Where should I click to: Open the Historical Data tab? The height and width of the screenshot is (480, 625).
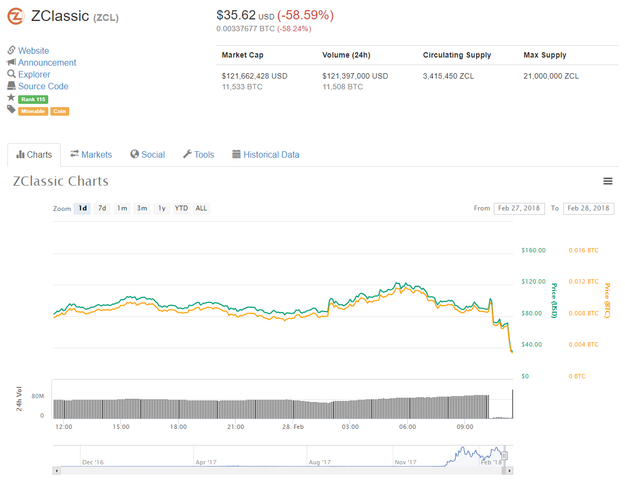[x=266, y=155]
